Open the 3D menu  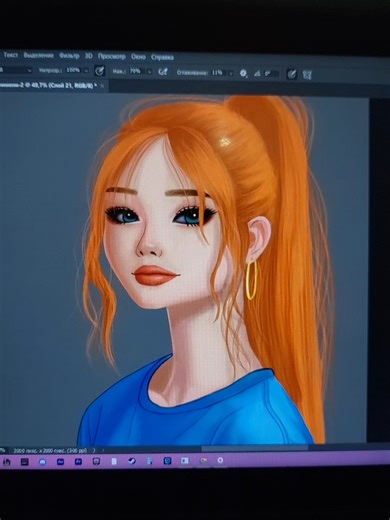pos(88,56)
